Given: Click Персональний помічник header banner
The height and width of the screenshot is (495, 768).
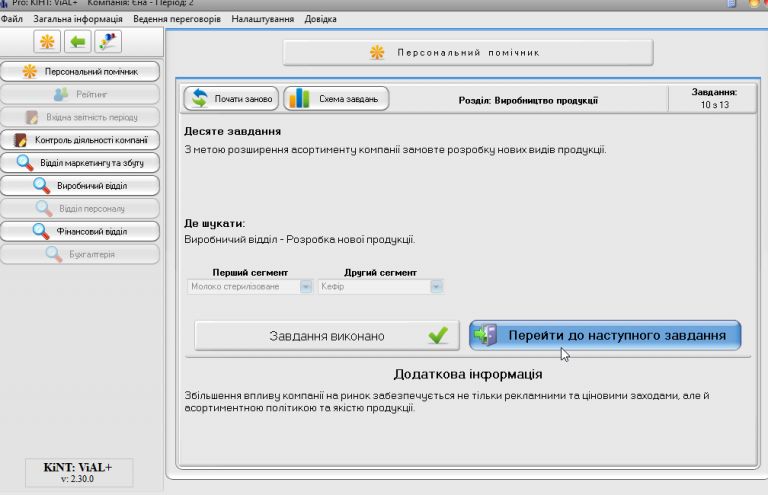Looking at the screenshot, I should (x=468, y=53).
